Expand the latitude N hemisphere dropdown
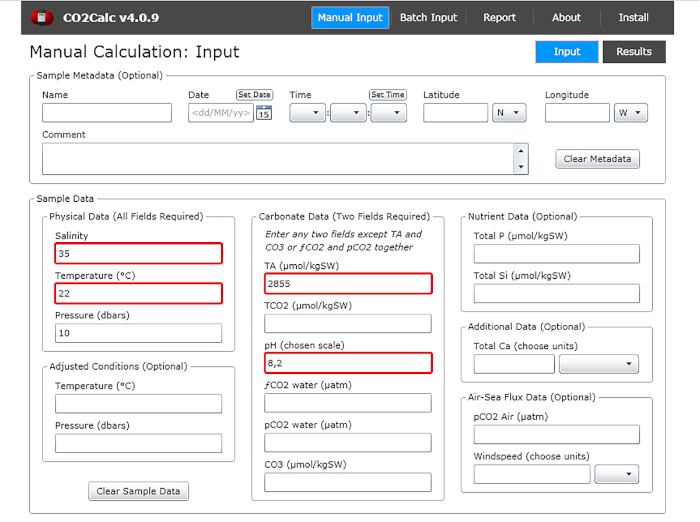Viewport: 700px width, 522px height. [509, 113]
